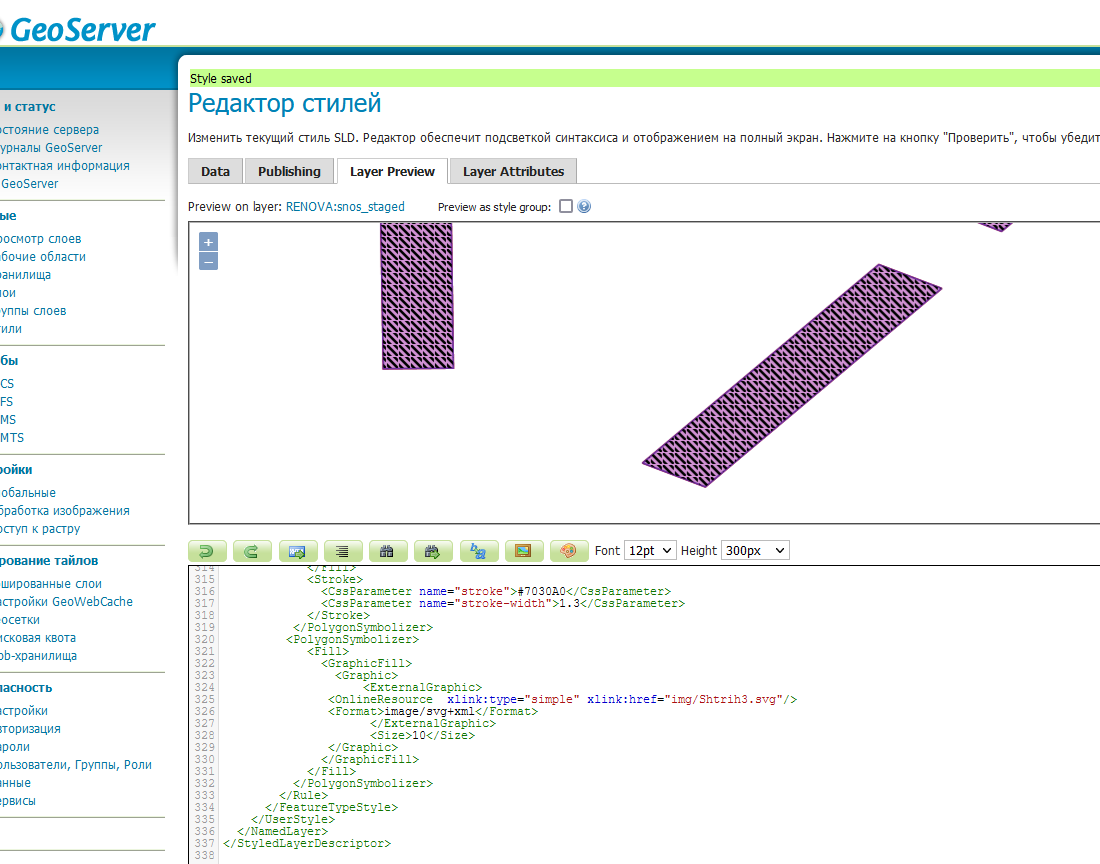1100x864 pixels.
Task: Click the large diagonal hatched polygon in preview
Action: tap(792, 375)
